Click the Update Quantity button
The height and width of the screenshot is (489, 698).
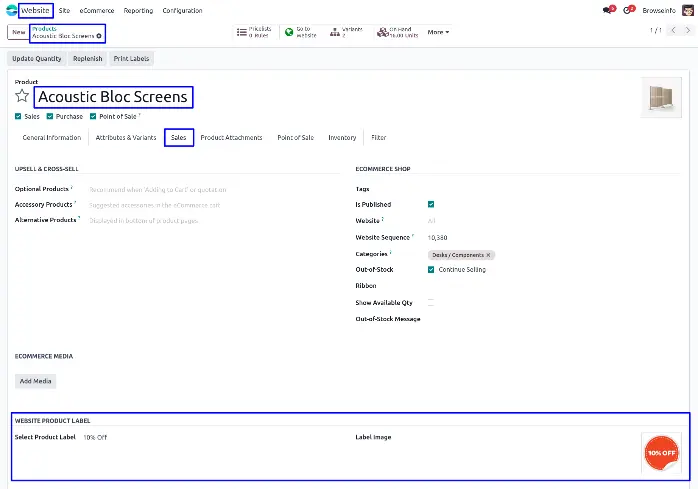(37, 59)
